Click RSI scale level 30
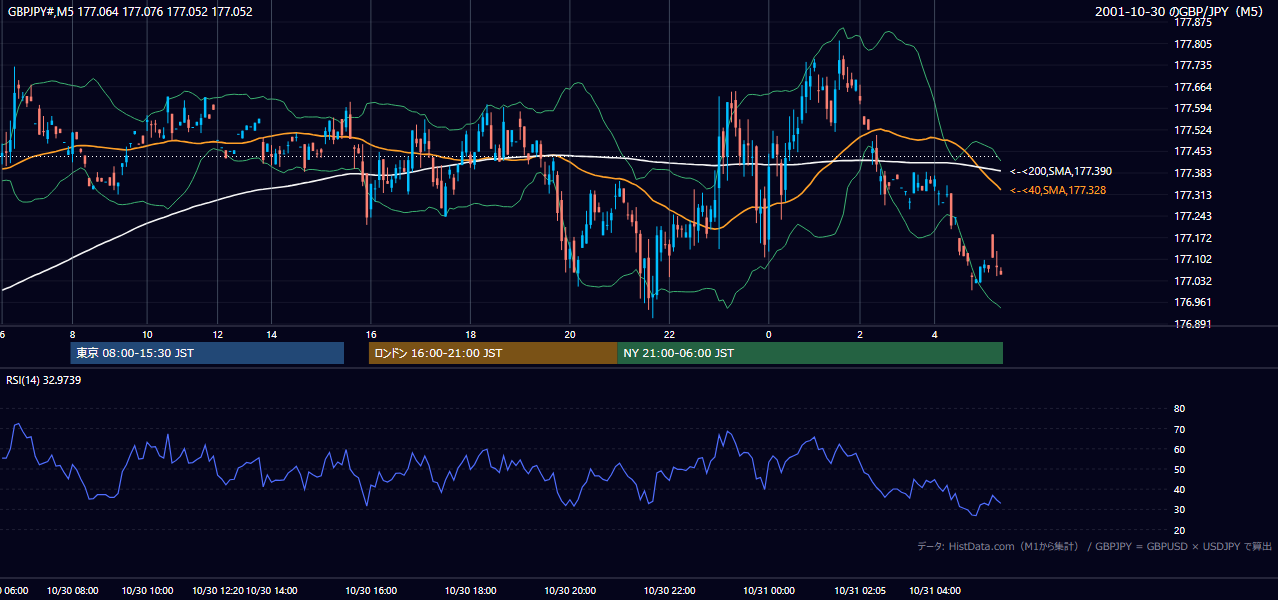Viewport: 1278px width, 600px height. 1179,510
